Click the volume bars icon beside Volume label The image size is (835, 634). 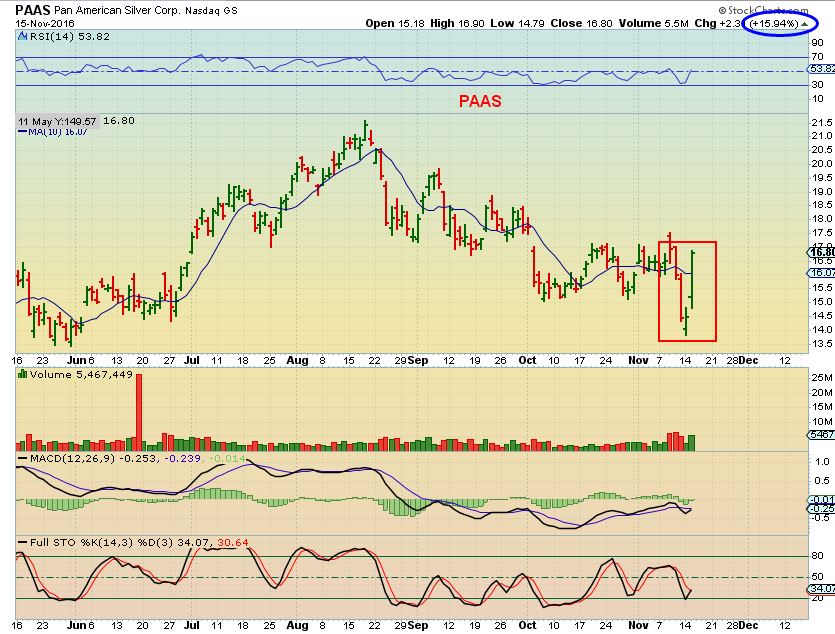[x=22, y=374]
